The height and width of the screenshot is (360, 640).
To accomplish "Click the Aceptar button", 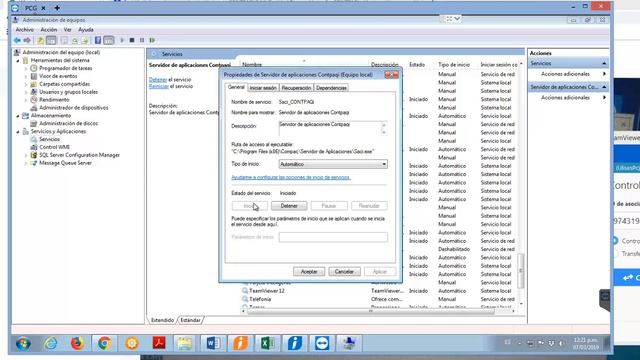I will coord(309,271).
